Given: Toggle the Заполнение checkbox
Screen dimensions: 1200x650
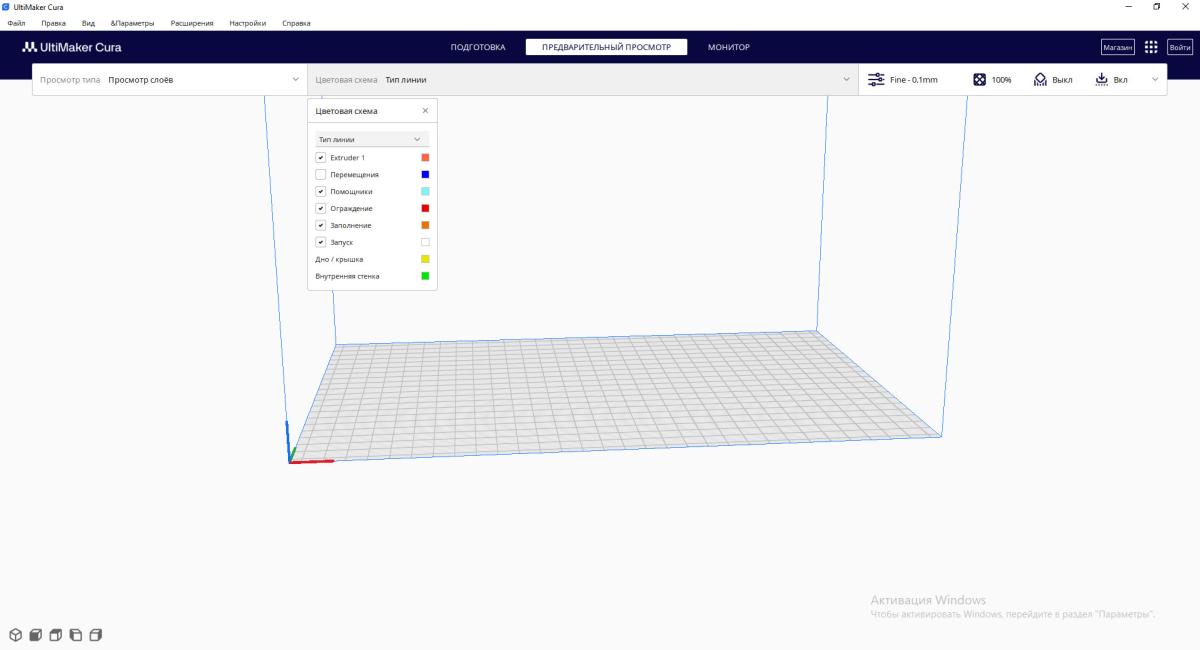Looking at the screenshot, I should 321,225.
